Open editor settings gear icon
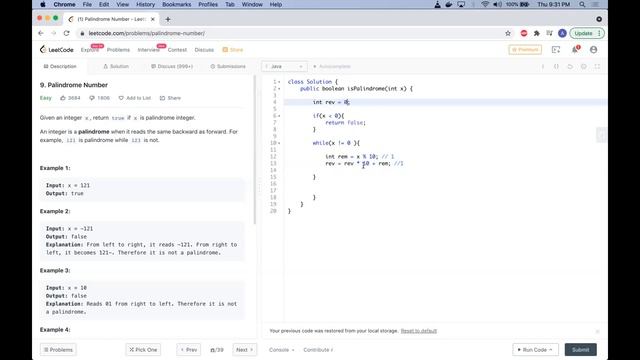This screenshot has width=640, height=360. 584,67
